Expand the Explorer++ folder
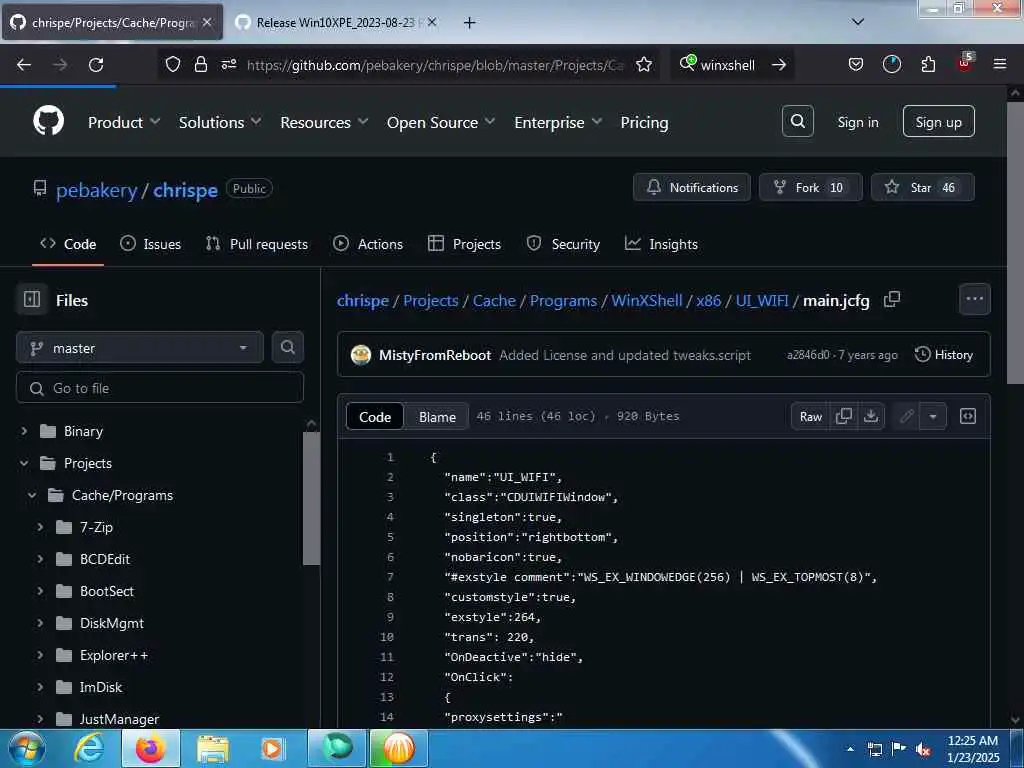Screen dimensions: 1024x768 coord(40,654)
